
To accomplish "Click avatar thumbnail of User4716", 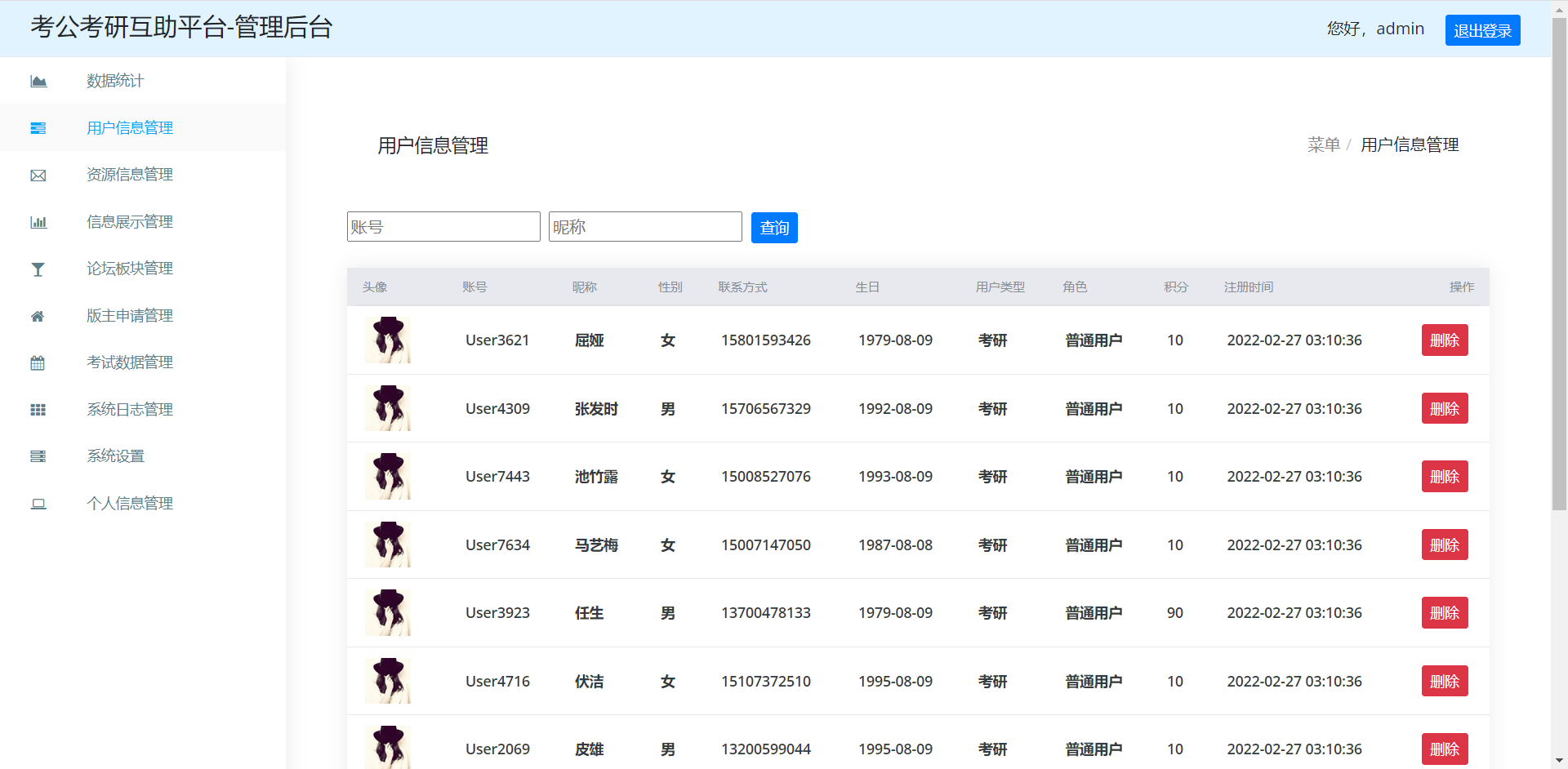I will click(388, 681).
